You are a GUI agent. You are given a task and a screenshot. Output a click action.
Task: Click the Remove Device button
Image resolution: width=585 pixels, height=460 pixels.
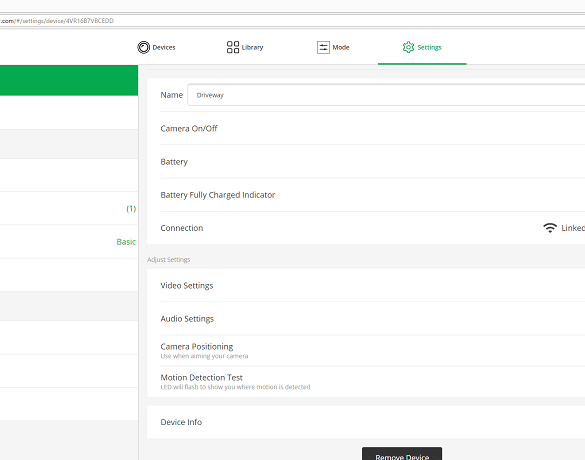(x=402, y=454)
